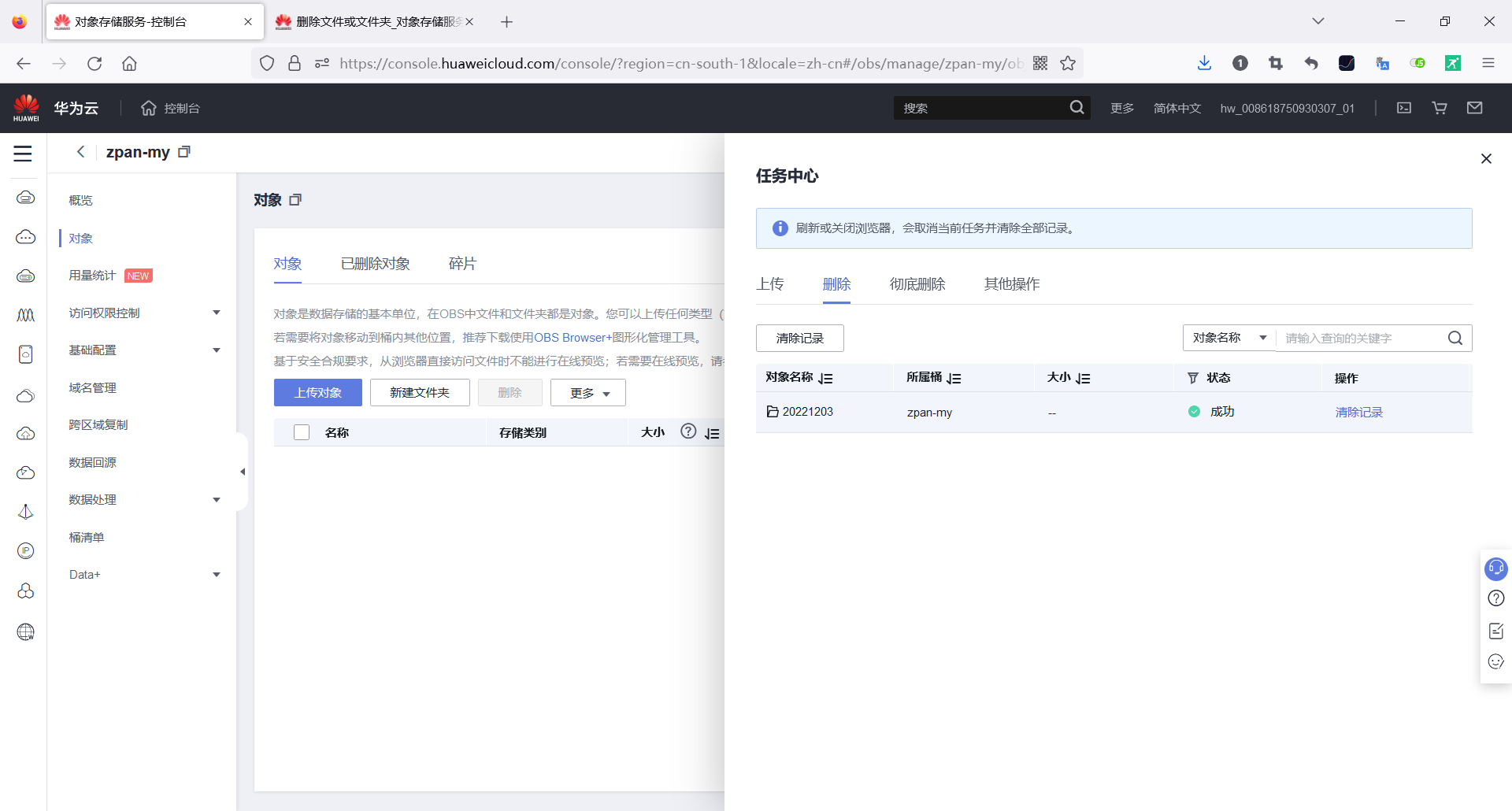Open the question mark help icon
This screenshot has height=811, width=1512.
(x=1495, y=598)
